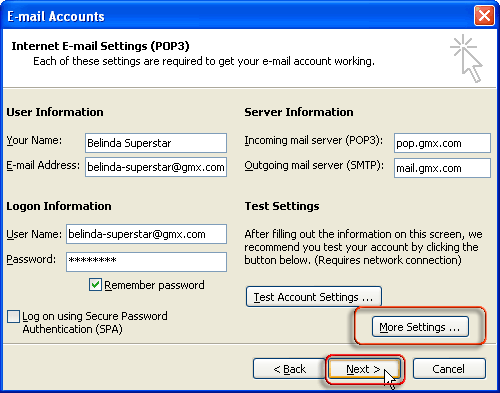The height and width of the screenshot is (393, 500).
Task: Click the 'Internet E-mail Settings (POP3)' heading
Action: point(100,46)
